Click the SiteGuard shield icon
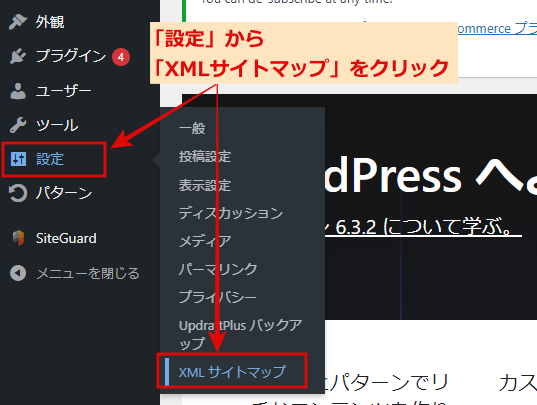The width and height of the screenshot is (537, 405). [x=18, y=238]
